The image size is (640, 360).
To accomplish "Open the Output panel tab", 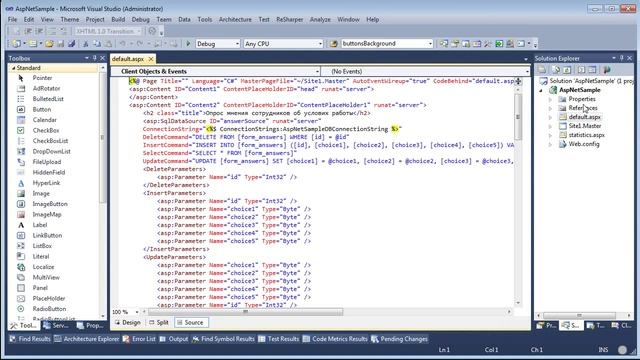I will [174, 339].
